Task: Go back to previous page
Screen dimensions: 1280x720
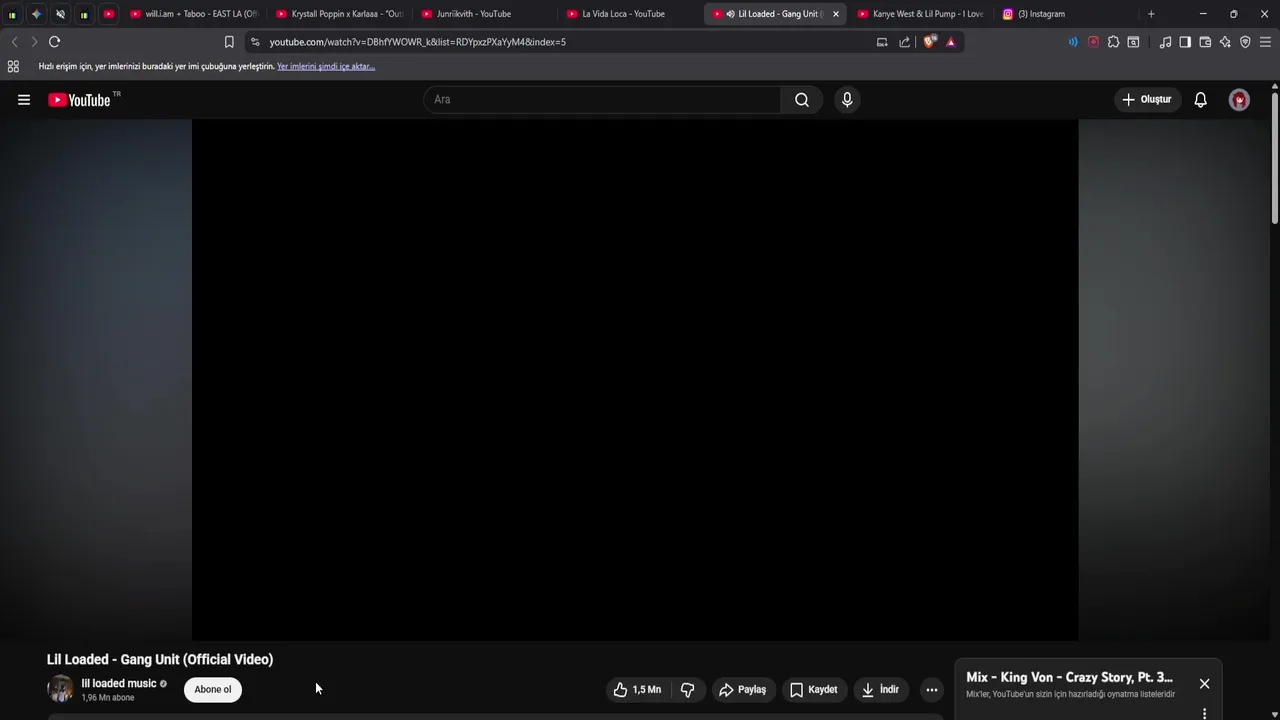Action: 14,42
